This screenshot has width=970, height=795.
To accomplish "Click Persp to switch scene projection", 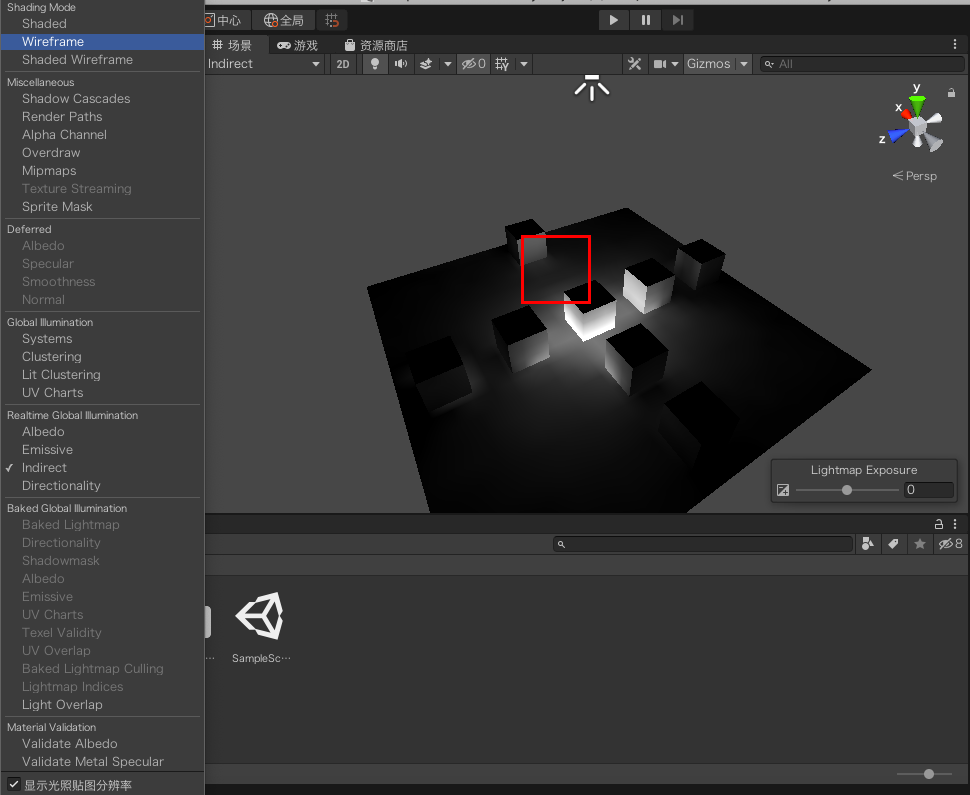I will point(915,175).
